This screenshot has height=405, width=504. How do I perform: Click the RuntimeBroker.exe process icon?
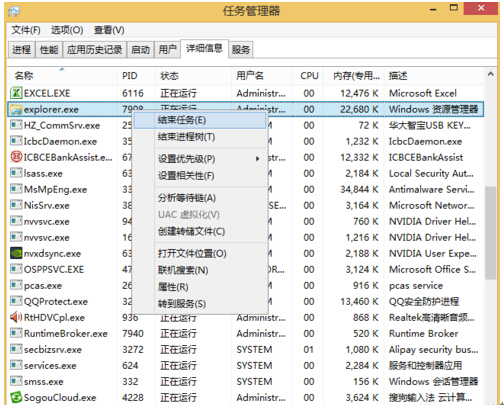point(16,333)
